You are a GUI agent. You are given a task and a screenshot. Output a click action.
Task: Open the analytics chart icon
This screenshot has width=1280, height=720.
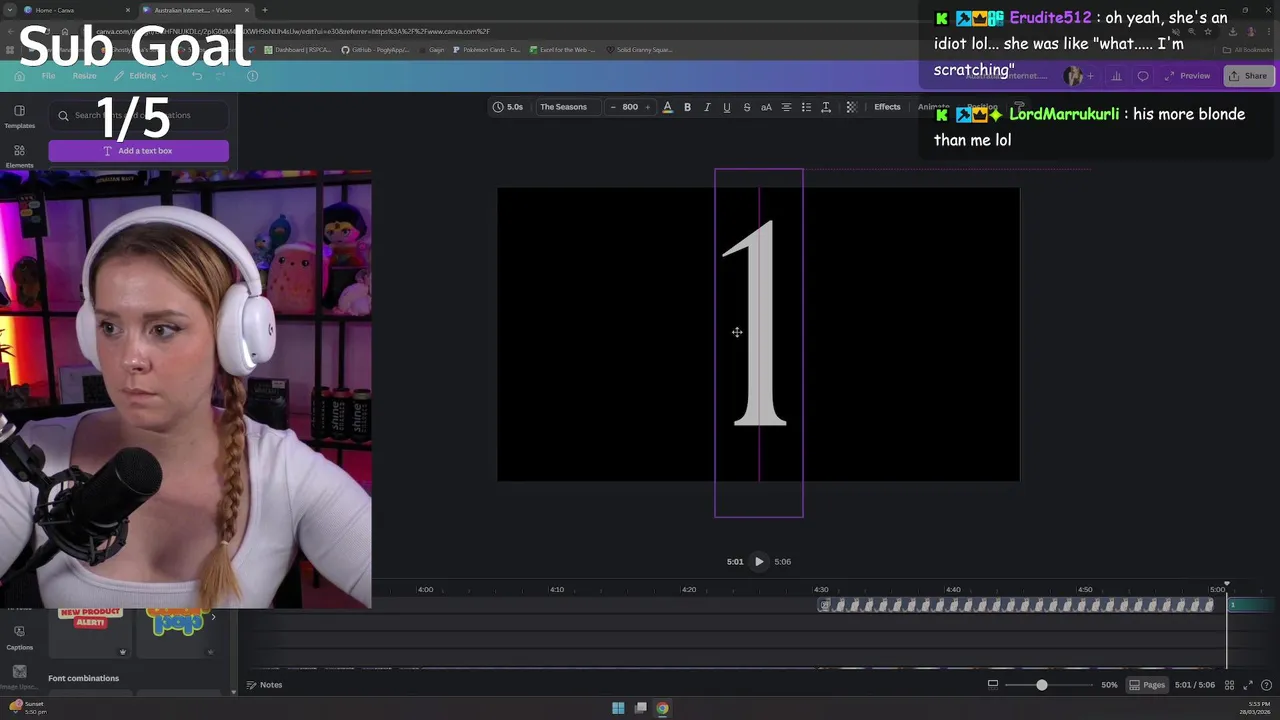[x=1116, y=76]
